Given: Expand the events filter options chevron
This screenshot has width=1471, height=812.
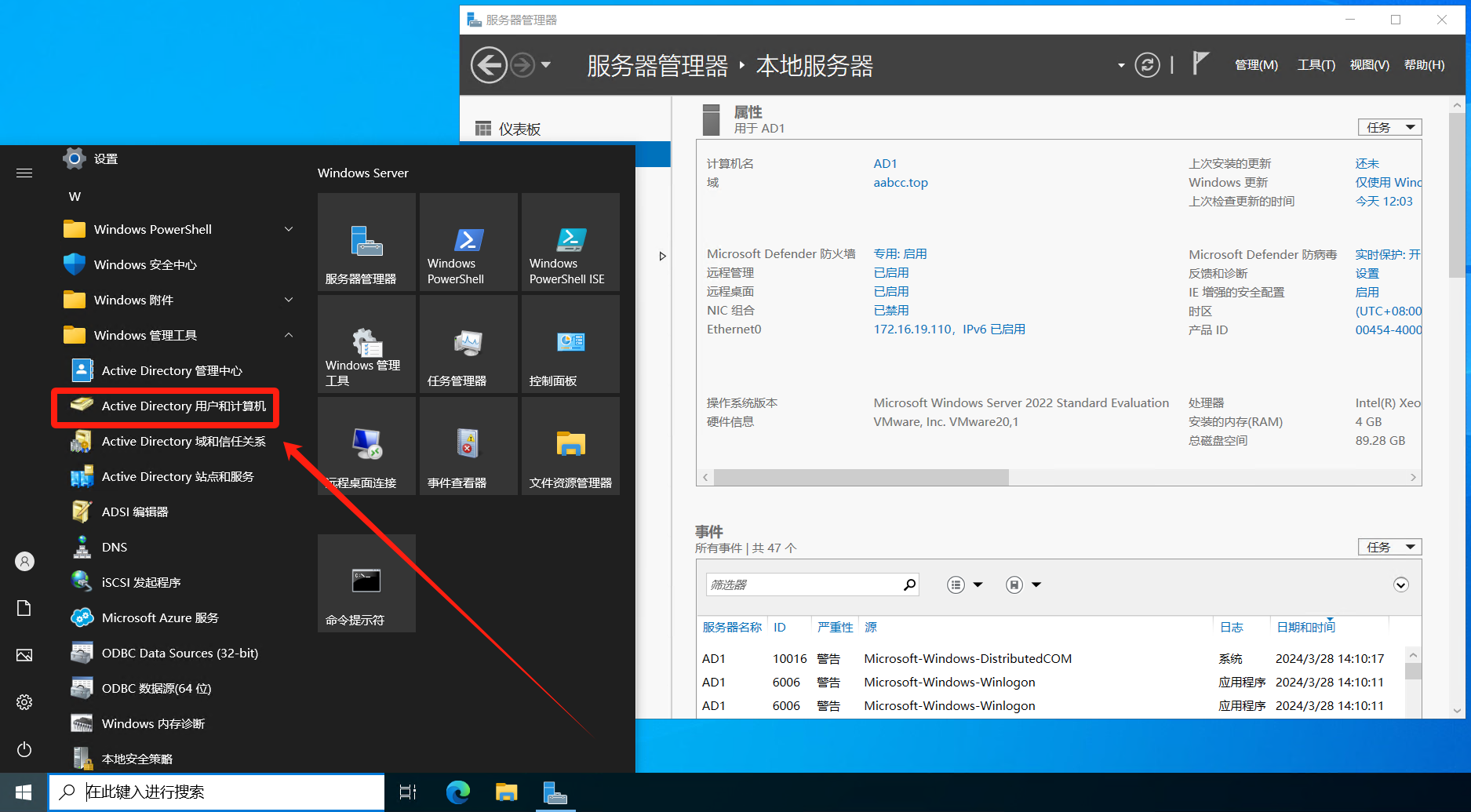Looking at the screenshot, I should (1400, 584).
